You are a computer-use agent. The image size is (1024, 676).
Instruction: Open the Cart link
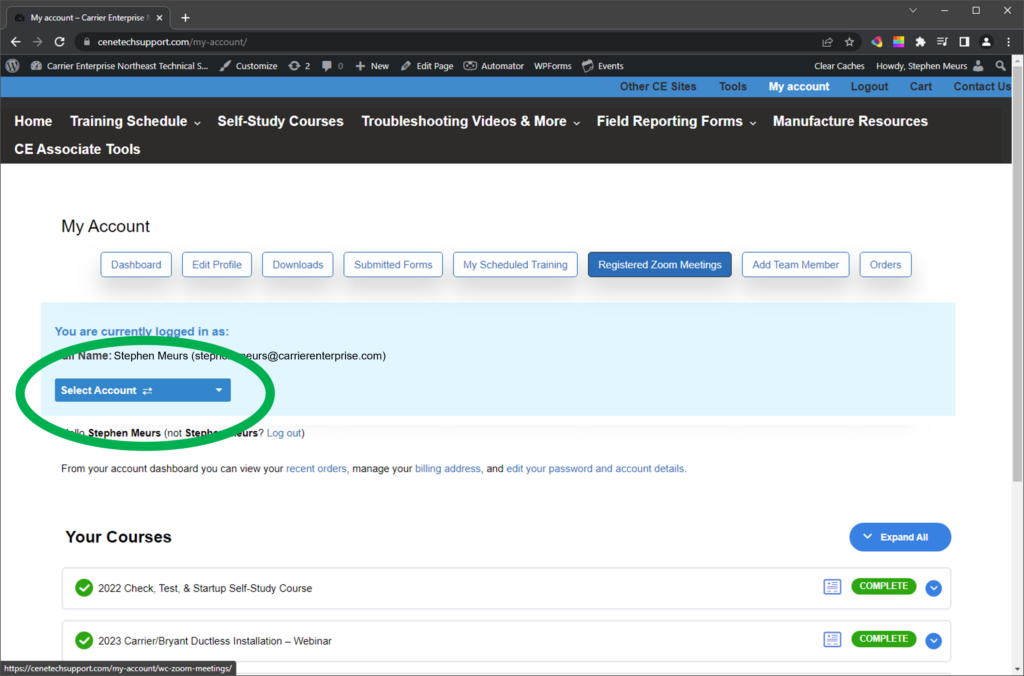tap(921, 87)
